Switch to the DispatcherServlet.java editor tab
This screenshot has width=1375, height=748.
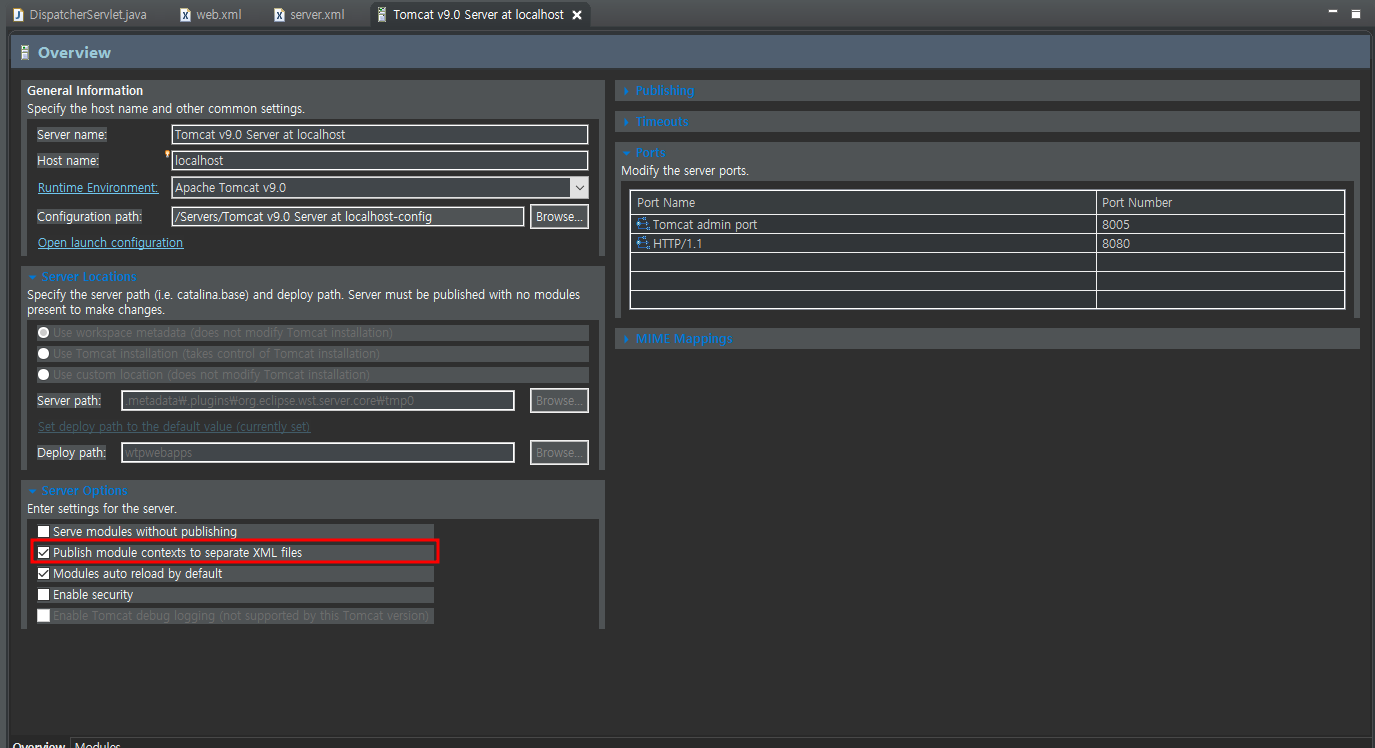(81, 15)
